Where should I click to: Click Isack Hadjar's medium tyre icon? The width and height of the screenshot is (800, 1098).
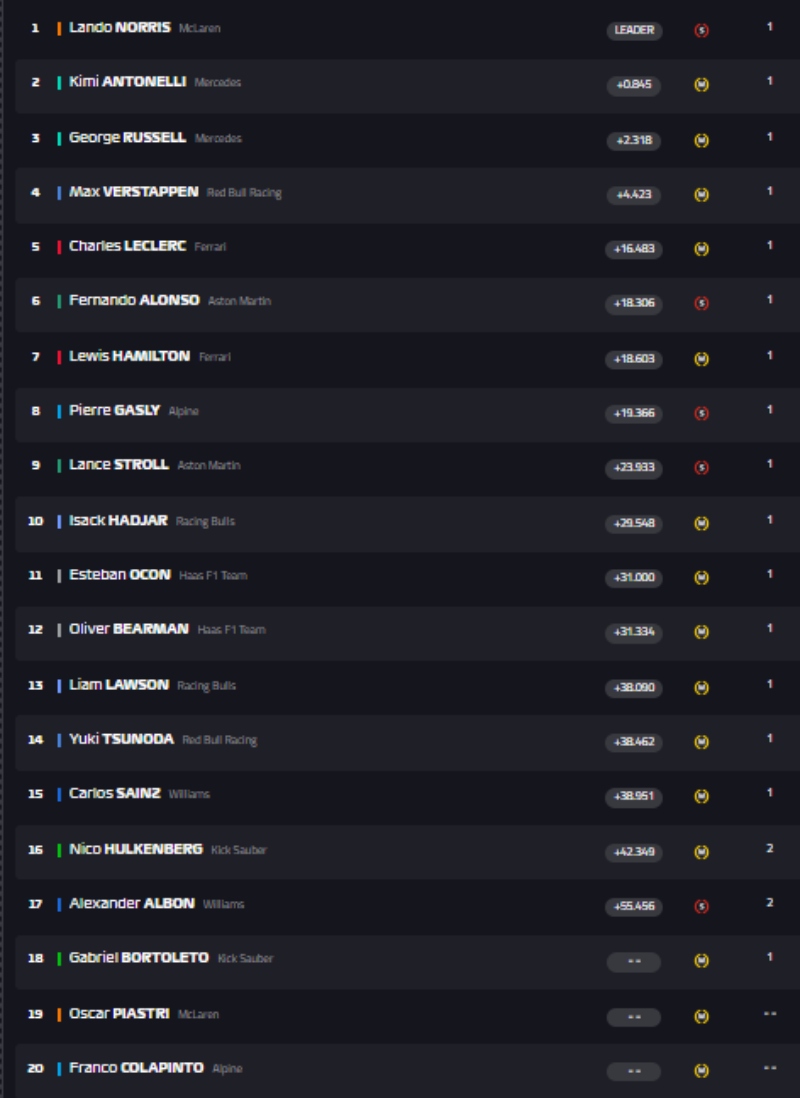pos(701,522)
